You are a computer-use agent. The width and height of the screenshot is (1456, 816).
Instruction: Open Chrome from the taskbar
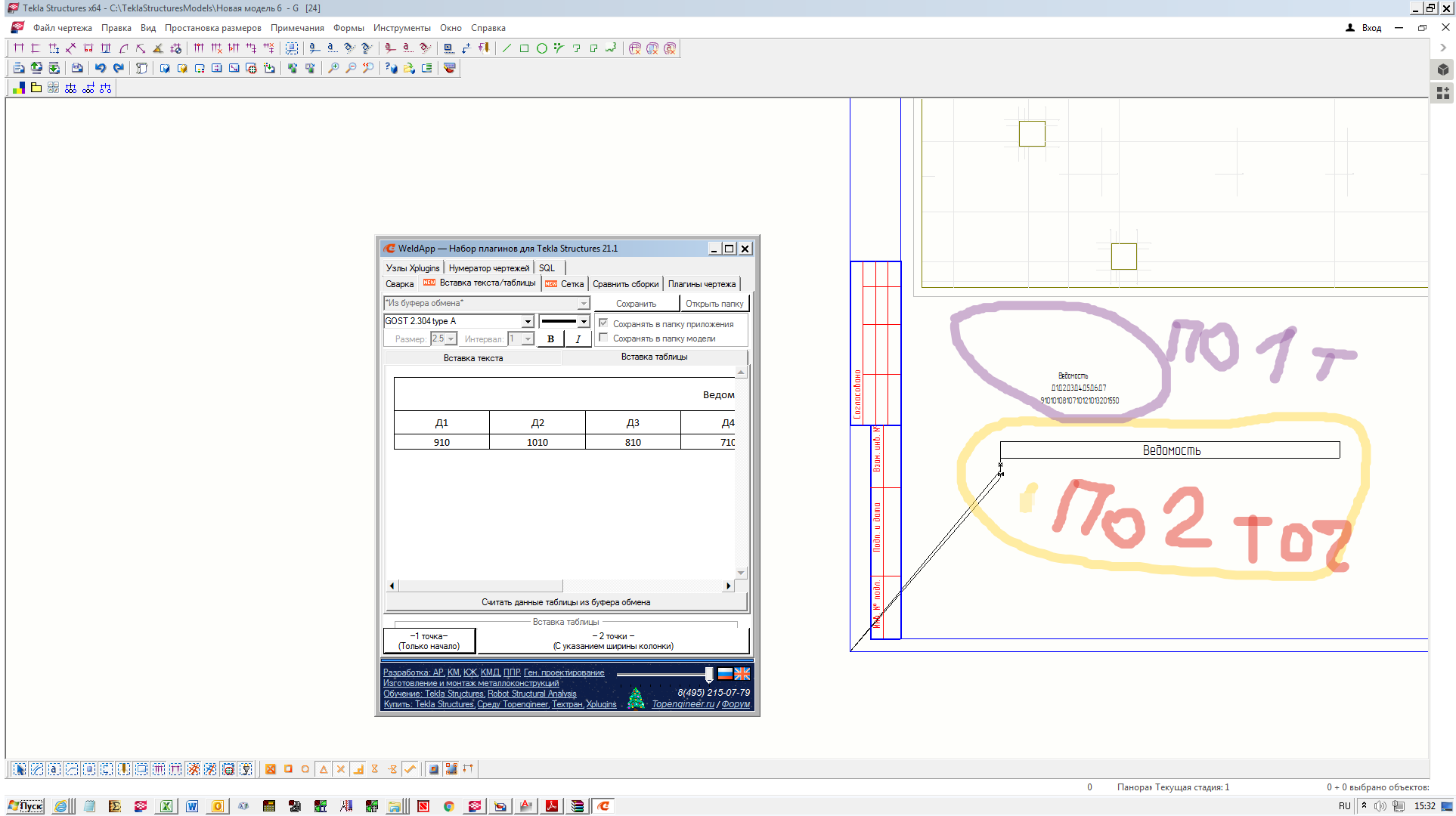(x=448, y=806)
